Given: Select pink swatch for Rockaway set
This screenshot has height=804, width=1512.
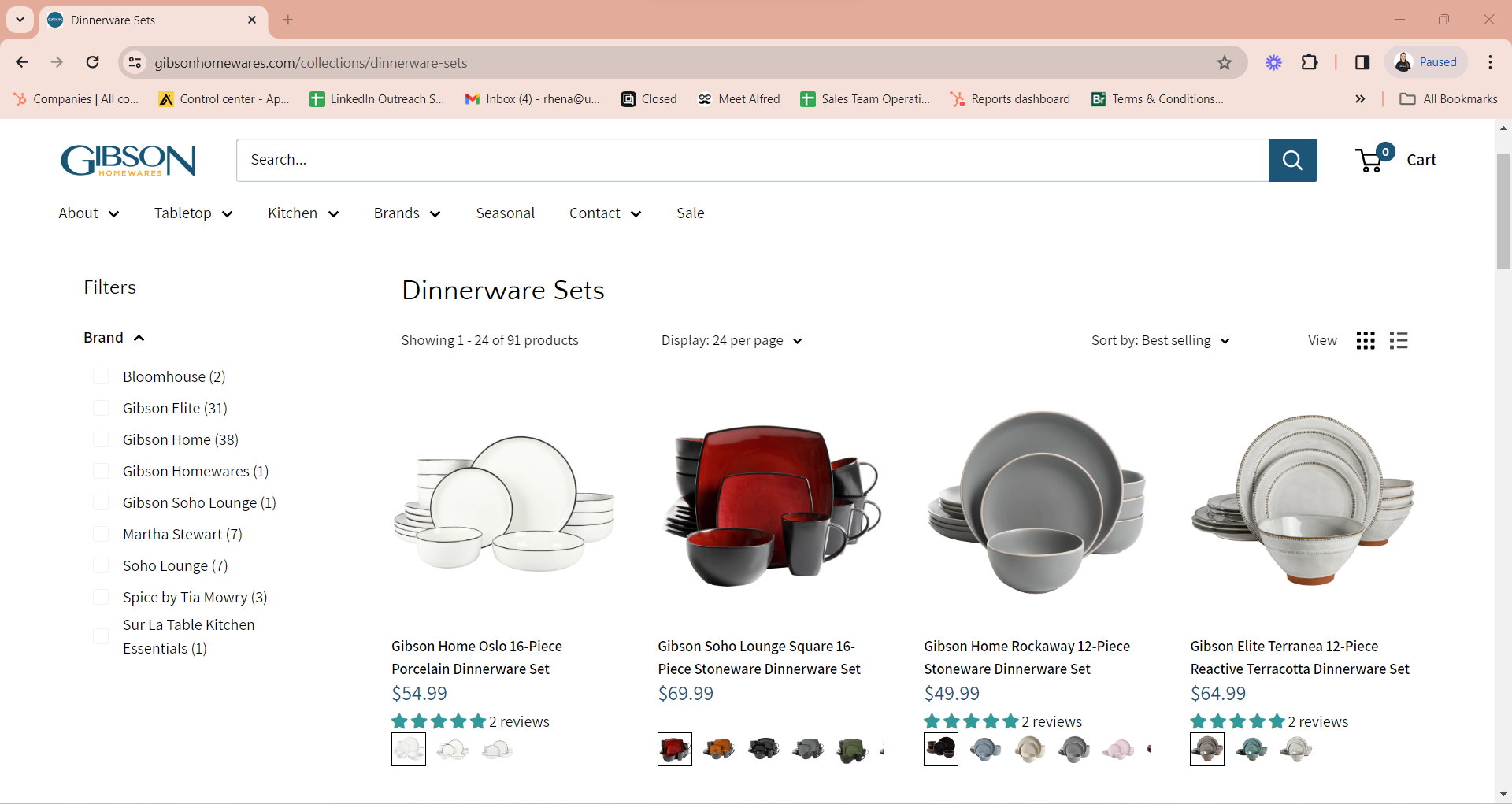Looking at the screenshot, I should [1118, 749].
